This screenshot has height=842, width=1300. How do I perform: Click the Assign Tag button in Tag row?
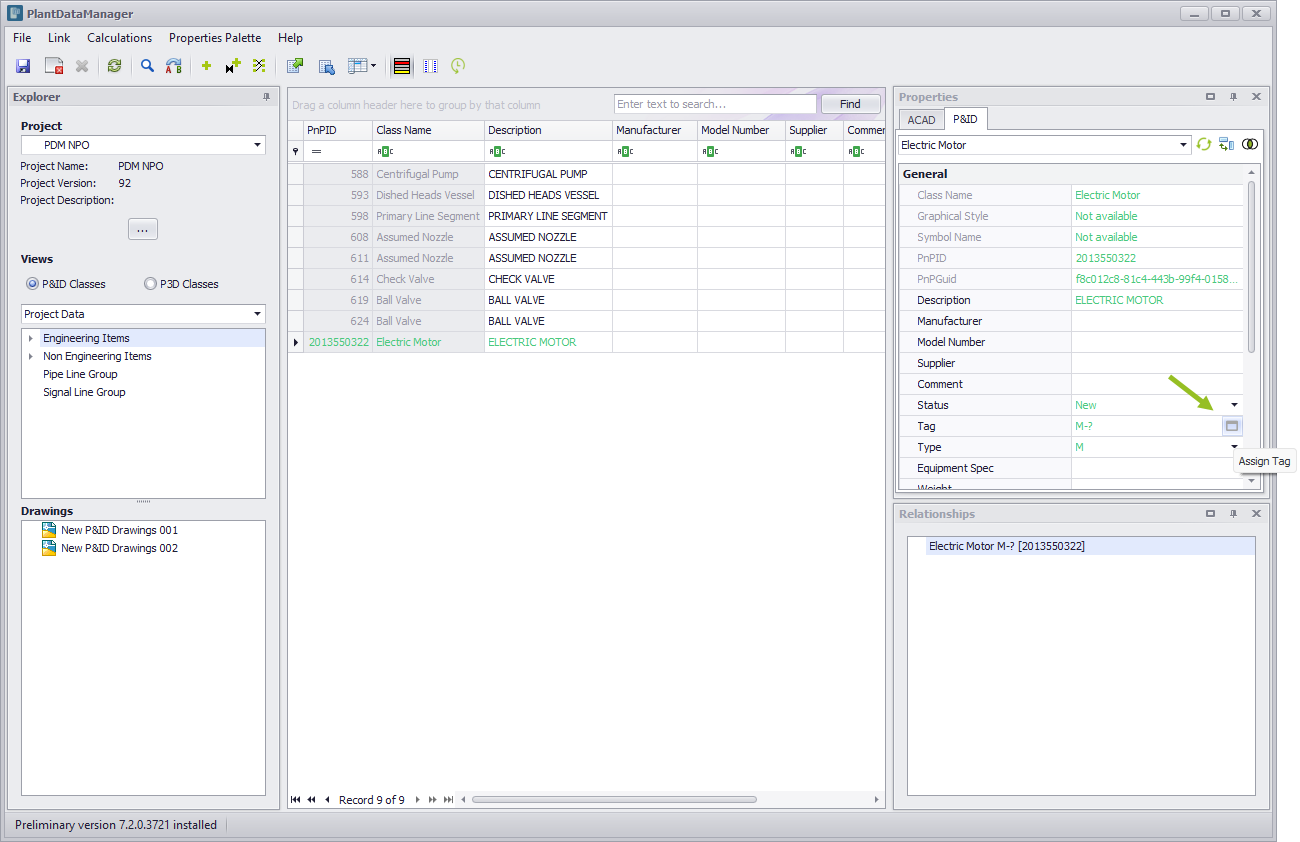1232,426
